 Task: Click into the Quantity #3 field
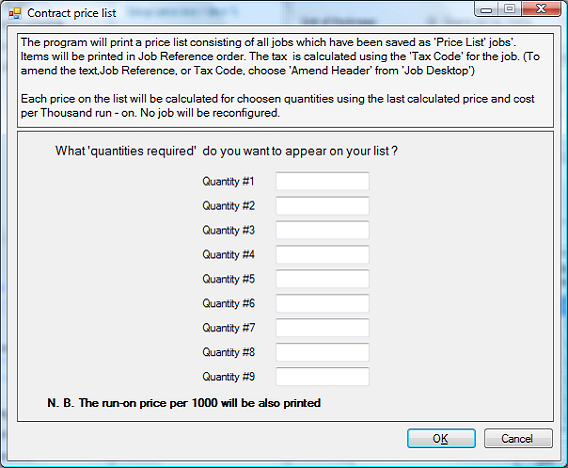tap(322, 230)
